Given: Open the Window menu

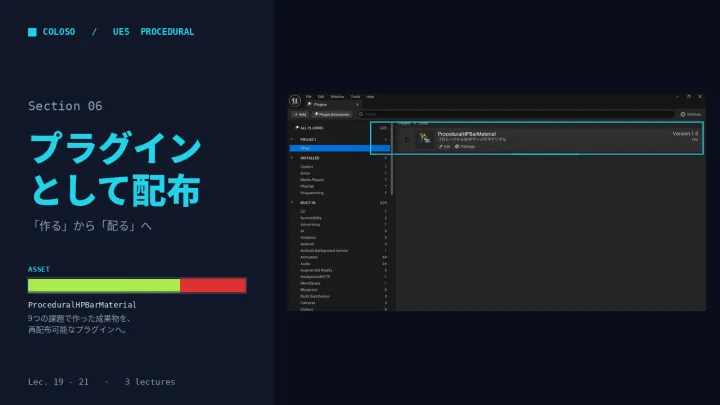Looking at the screenshot, I should [x=338, y=96].
